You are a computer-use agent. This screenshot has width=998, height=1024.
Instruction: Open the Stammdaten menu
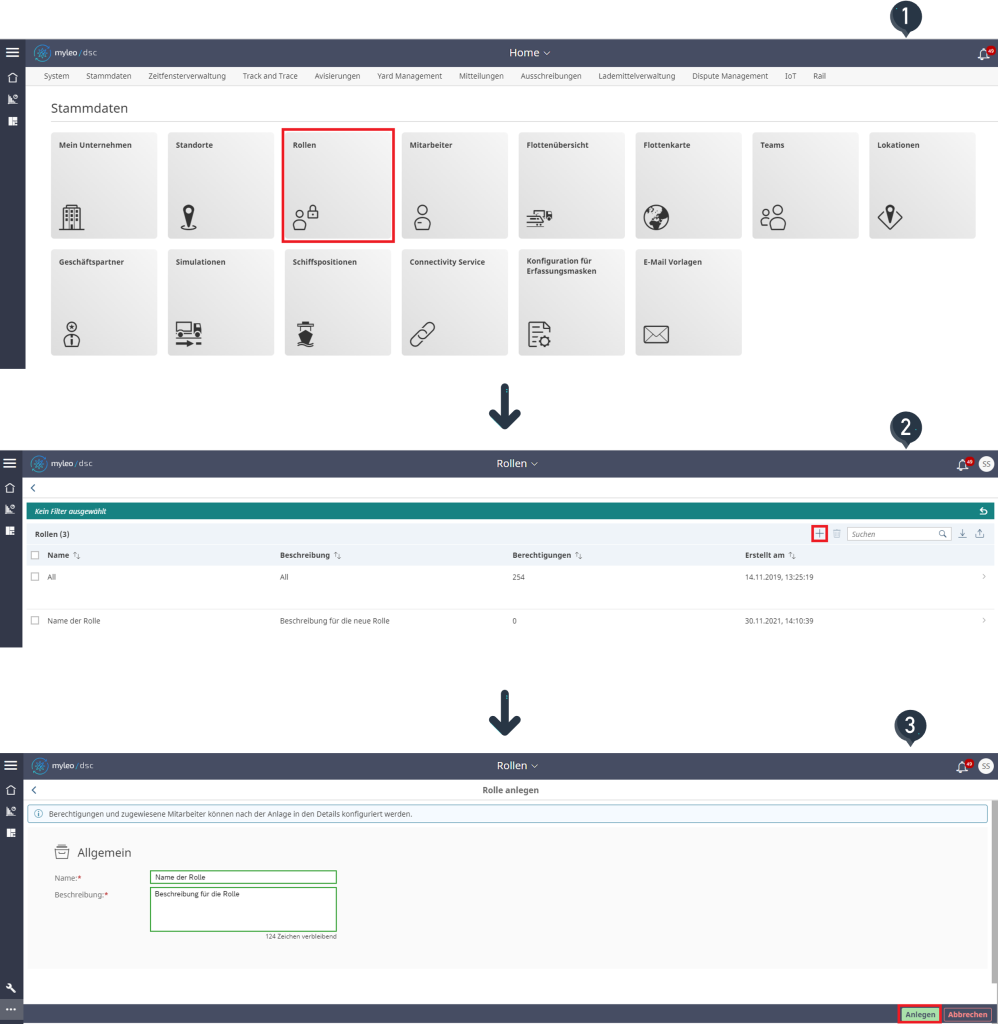point(108,76)
